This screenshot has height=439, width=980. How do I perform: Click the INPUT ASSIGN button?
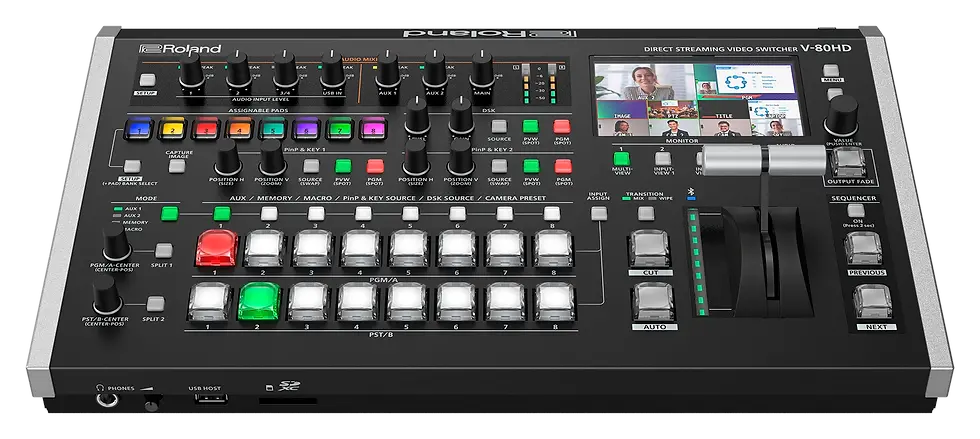click(599, 214)
